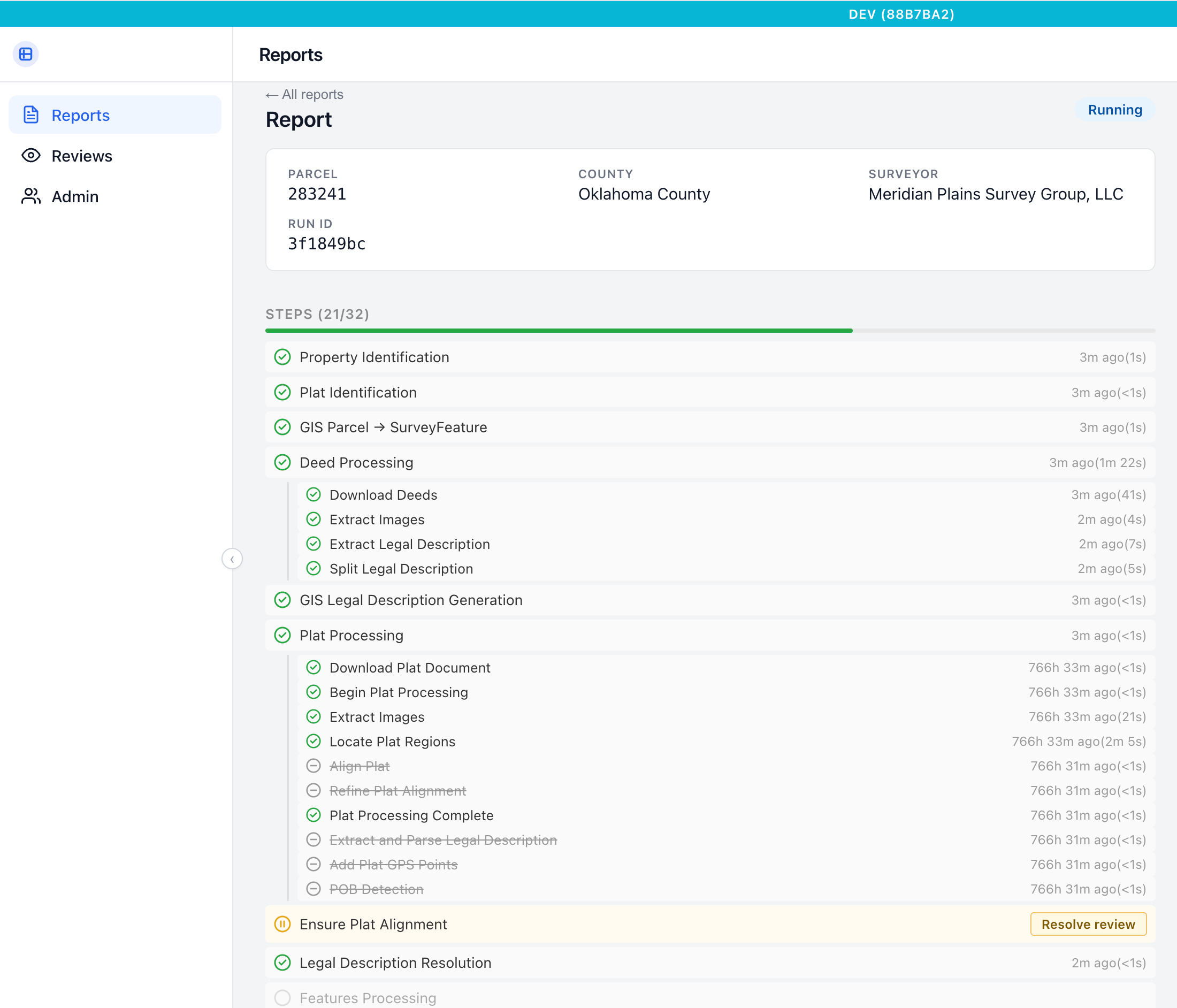Click Extract and Parse Legal Description skipped icon
Screen dimensions: 1177x1008
click(314, 840)
